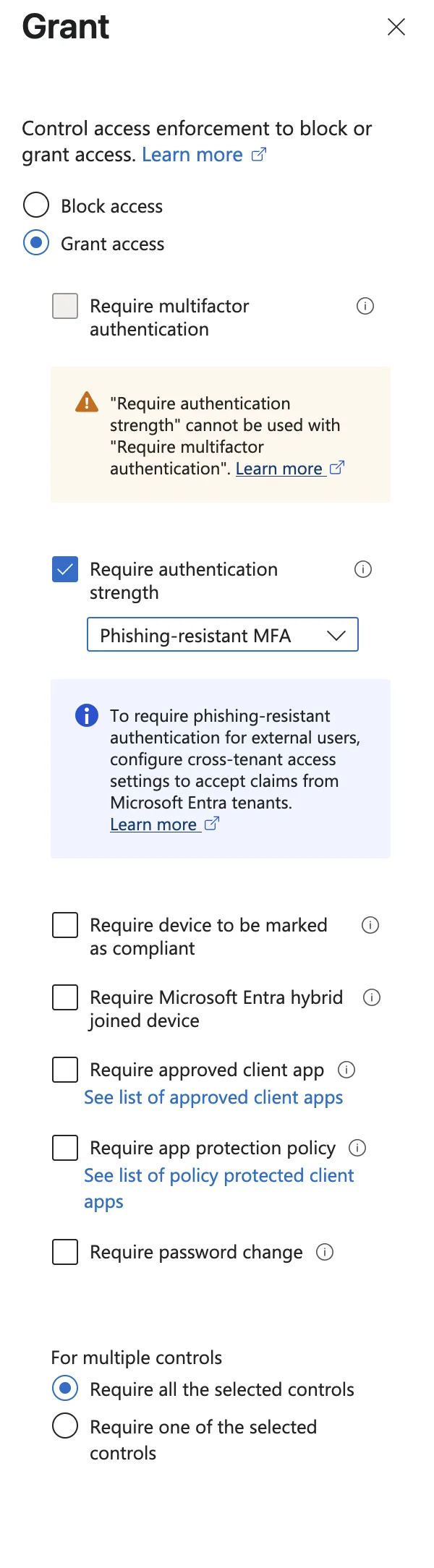
Task: Open the Phishing-resistant MFA dropdown
Action: click(223, 635)
